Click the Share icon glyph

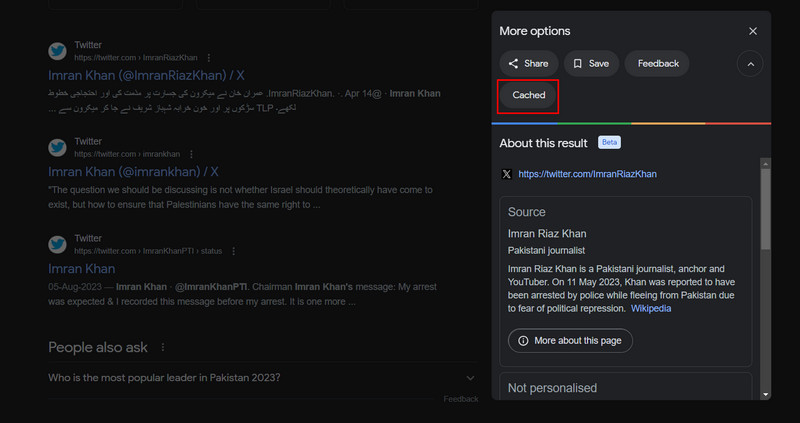click(513, 64)
